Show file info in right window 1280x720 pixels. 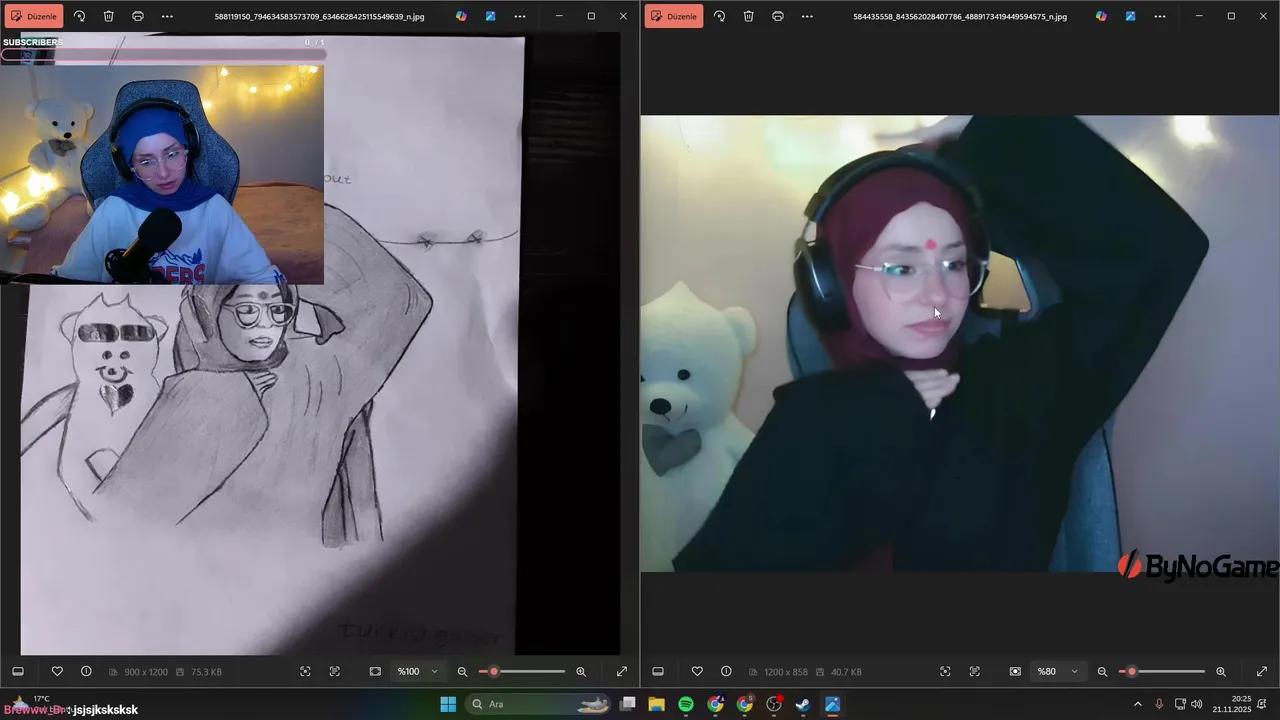[726, 671]
